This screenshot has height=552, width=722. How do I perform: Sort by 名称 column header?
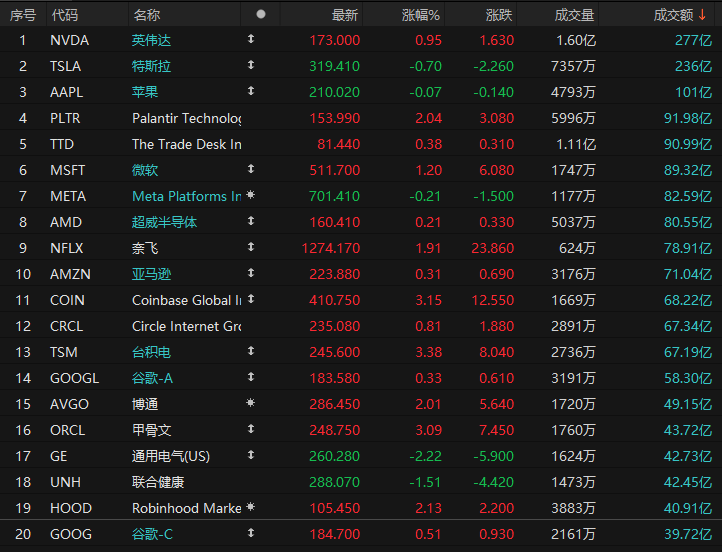coord(146,15)
